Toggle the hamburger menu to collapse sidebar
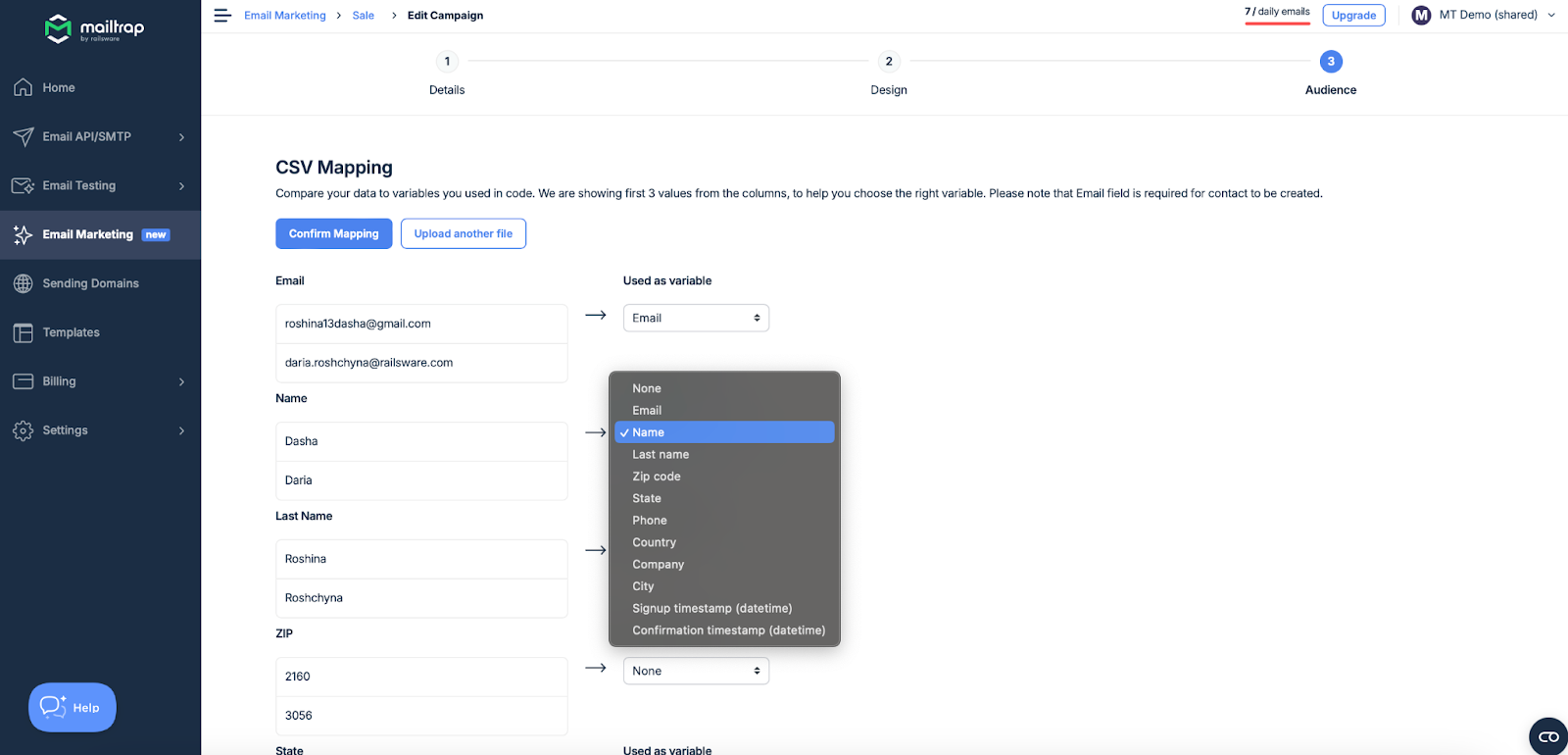Screen dimensions: 1568x755 coord(222,16)
